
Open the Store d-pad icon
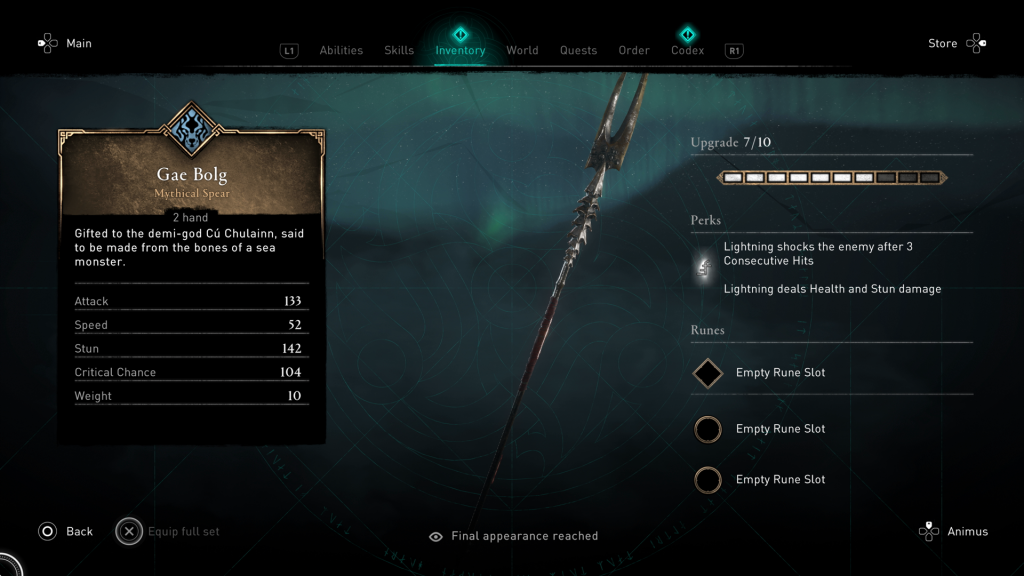point(976,44)
